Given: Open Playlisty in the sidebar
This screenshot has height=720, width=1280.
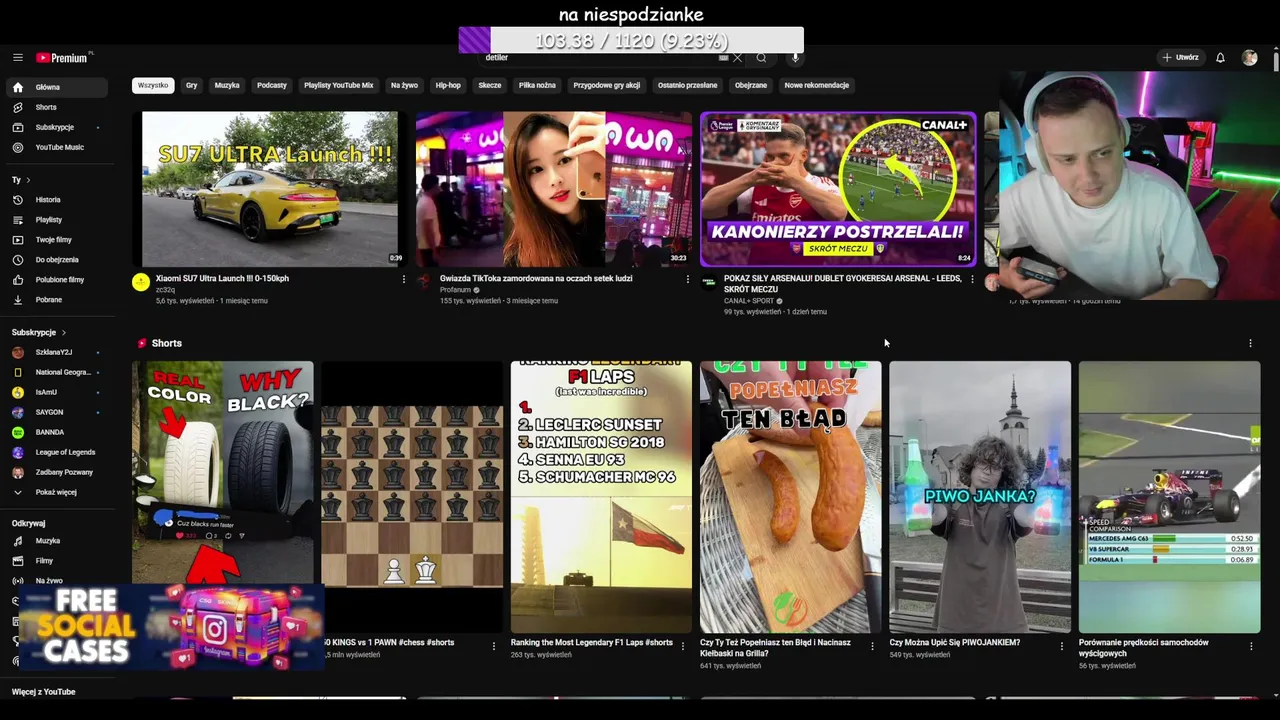Looking at the screenshot, I should coord(56,220).
